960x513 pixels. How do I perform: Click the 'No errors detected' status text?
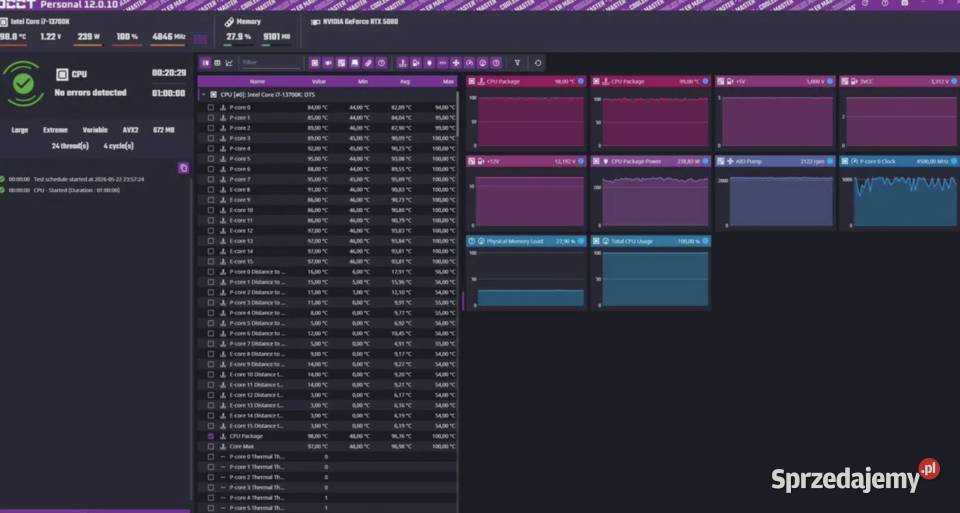[90, 93]
